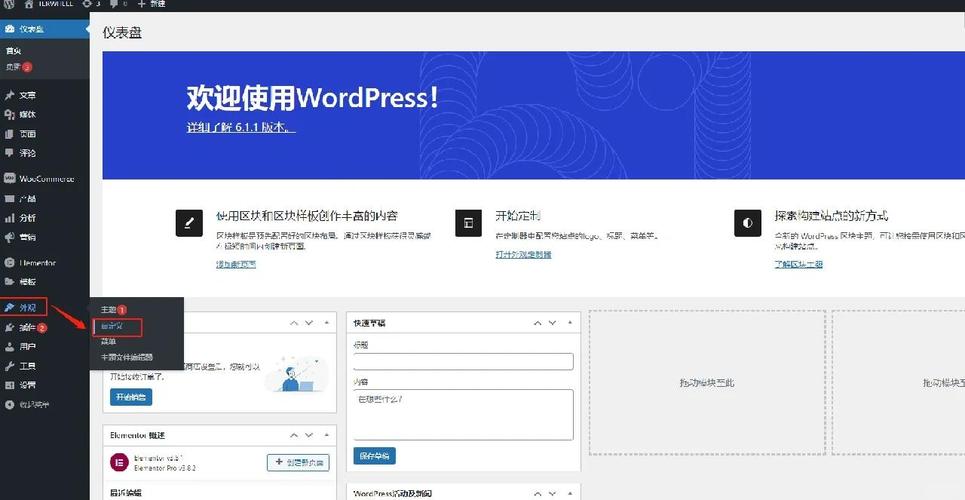Collapse the 快速草稿 panel with triangle toggle
This screenshot has width=965, height=500.
click(x=568, y=323)
